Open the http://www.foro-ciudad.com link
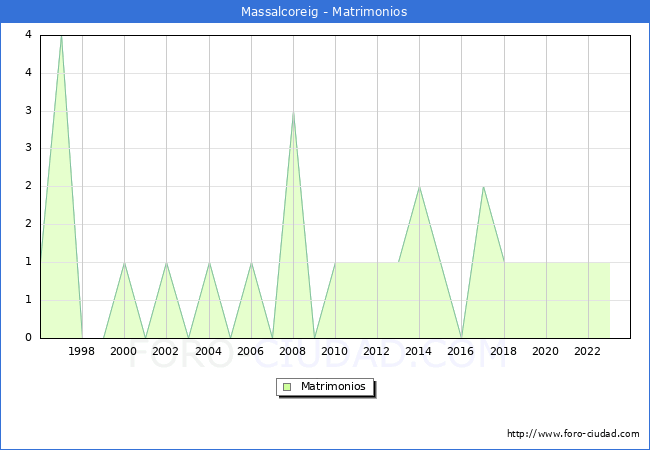Screen dimensions: 650x450 (x=573, y=434)
